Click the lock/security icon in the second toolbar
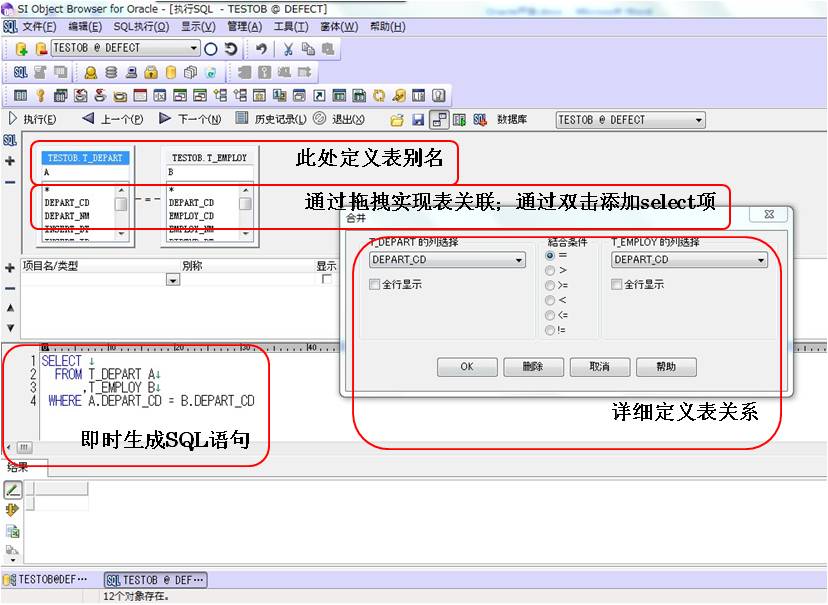Viewport: 828px width, 605px height. click(x=152, y=71)
